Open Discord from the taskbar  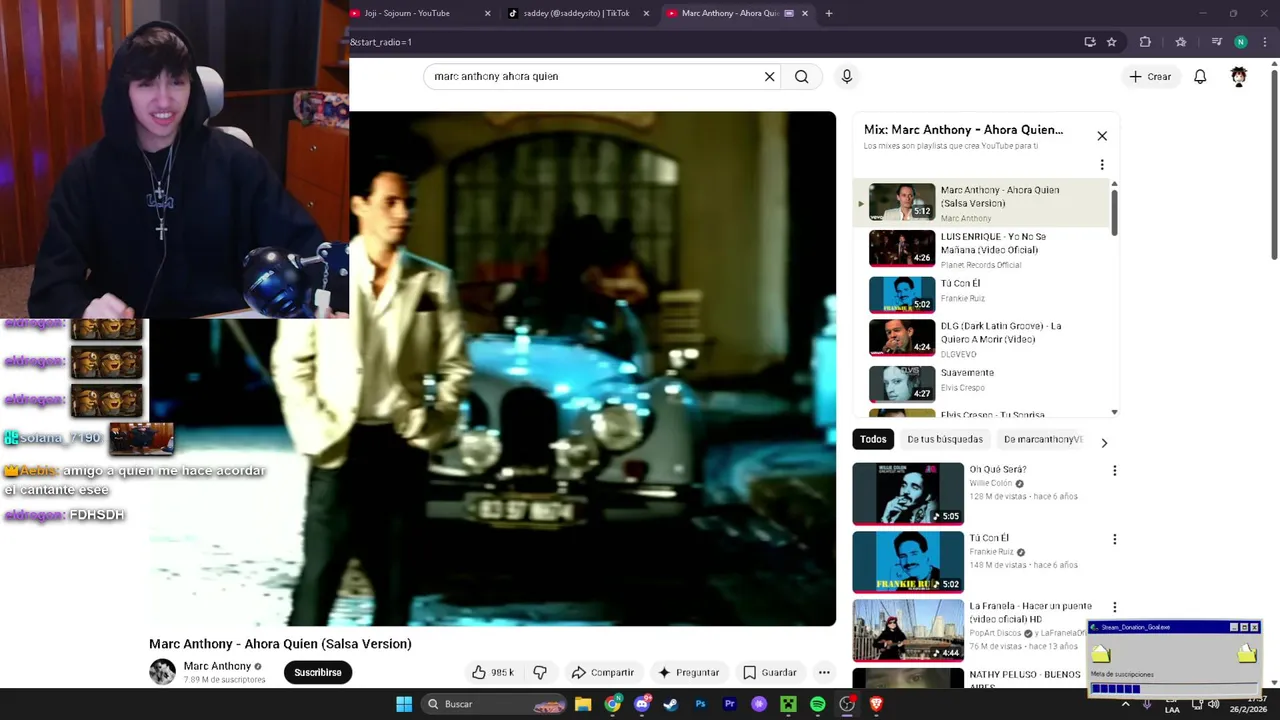(642, 704)
